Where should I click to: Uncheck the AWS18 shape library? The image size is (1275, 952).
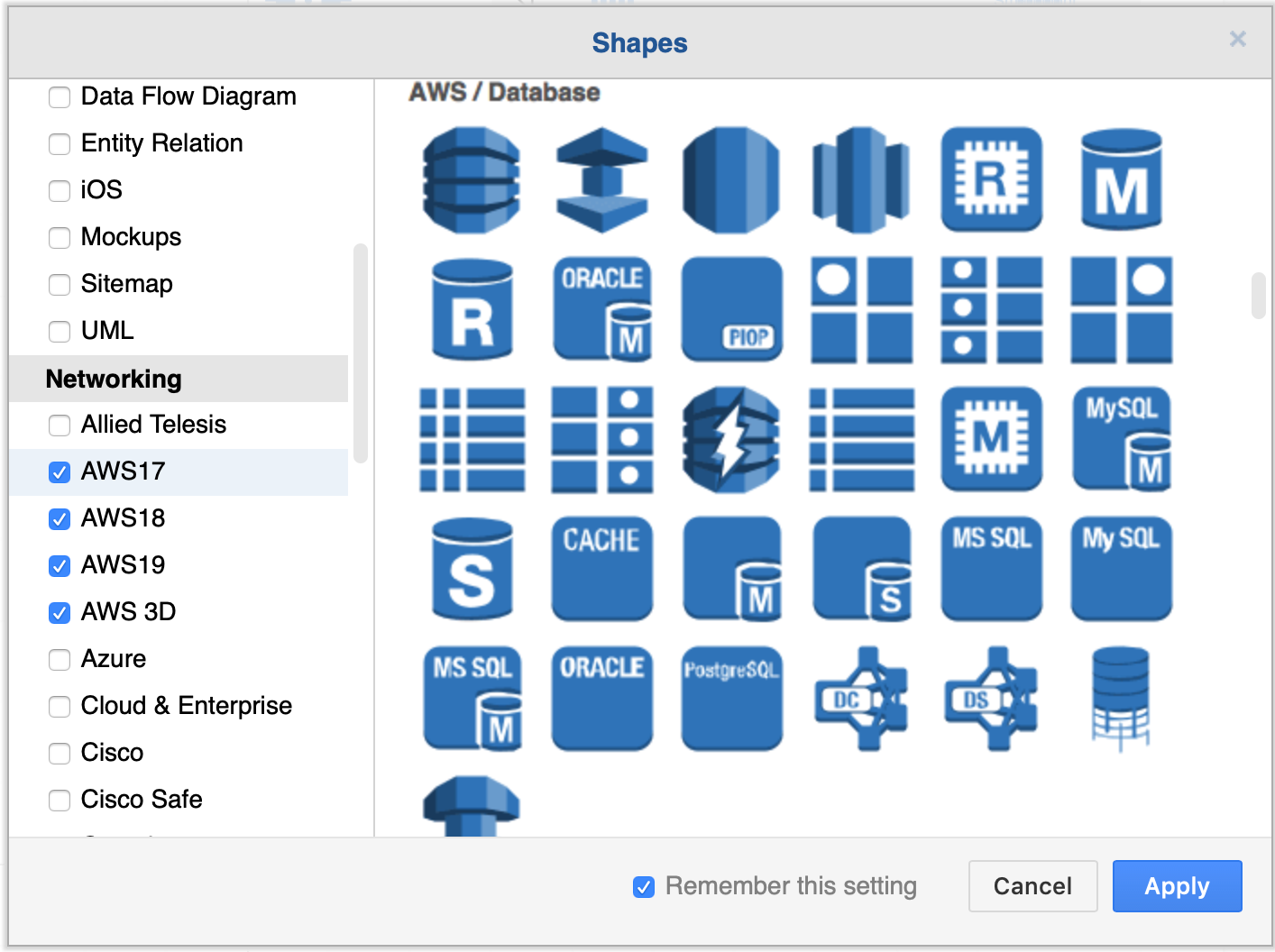pyautogui.click(x=59, y=519)
